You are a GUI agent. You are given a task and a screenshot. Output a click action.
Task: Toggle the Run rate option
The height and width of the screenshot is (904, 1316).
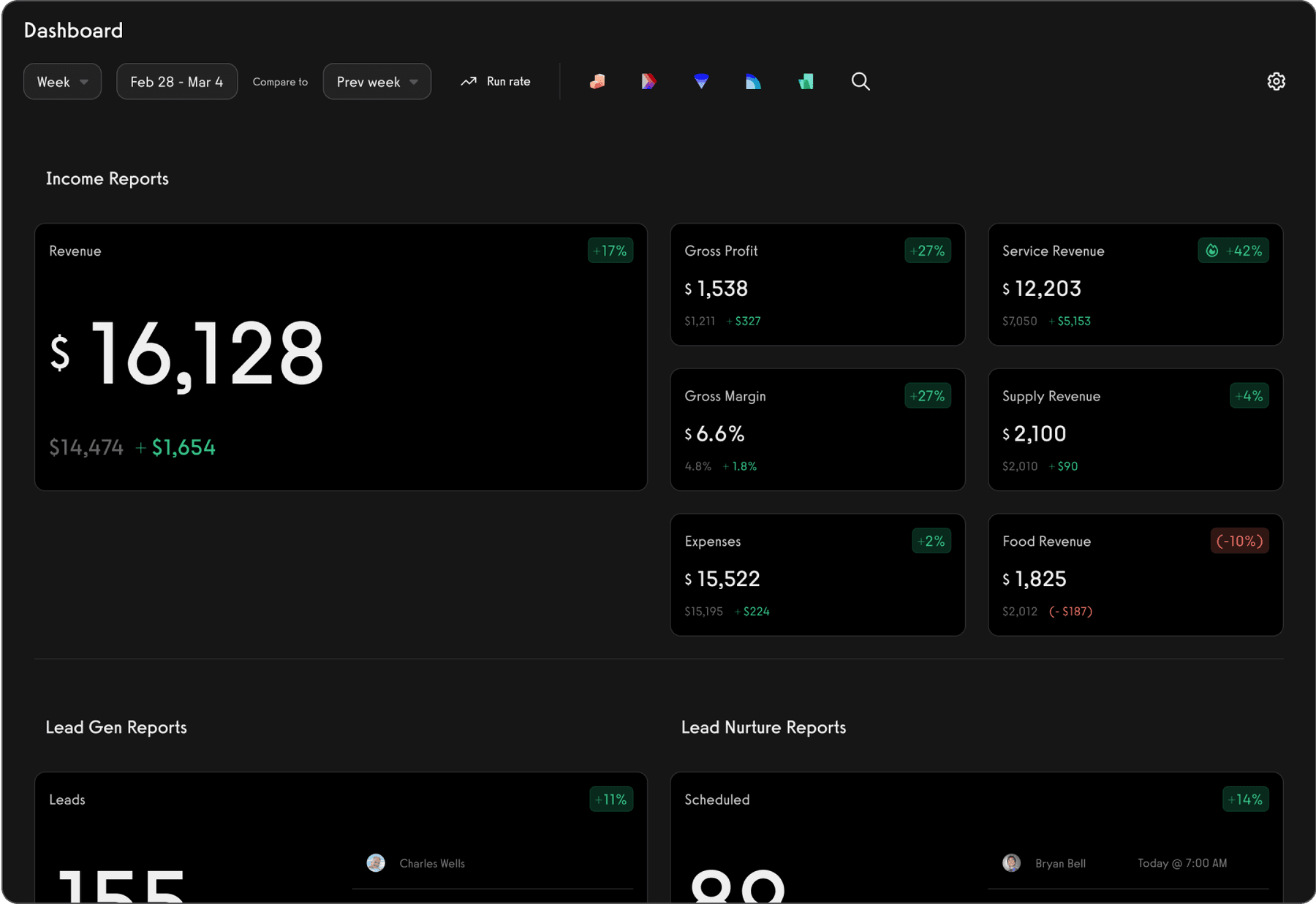(x=496, y=81)
